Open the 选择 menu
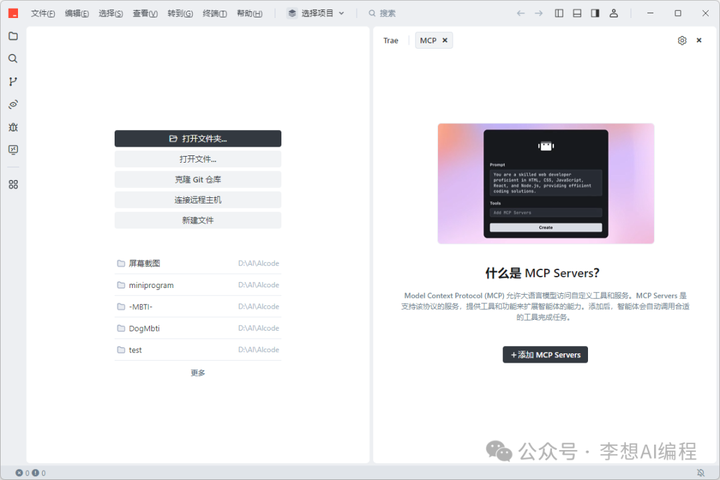Screen dimensions: 720x480 [x=111, y=13]
